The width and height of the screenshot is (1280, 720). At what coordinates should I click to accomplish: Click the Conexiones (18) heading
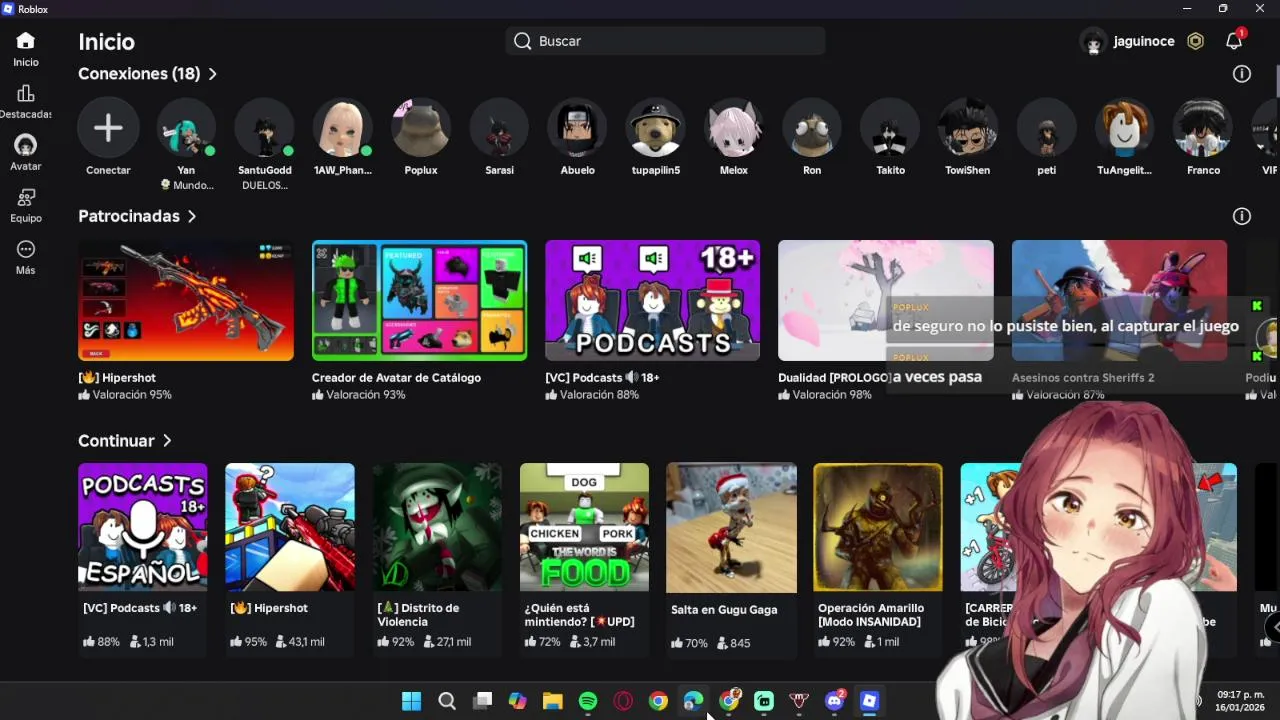point(140,74)
